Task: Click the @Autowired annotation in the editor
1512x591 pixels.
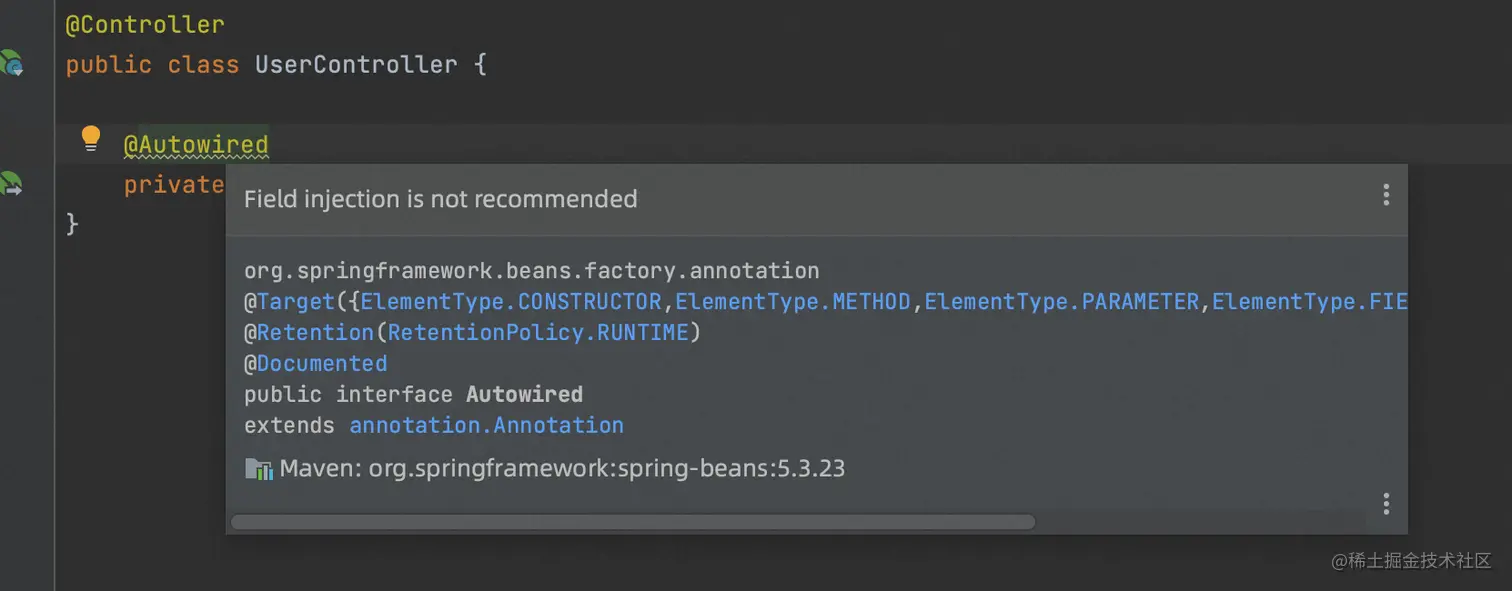Action: click(x=196, y=145)
